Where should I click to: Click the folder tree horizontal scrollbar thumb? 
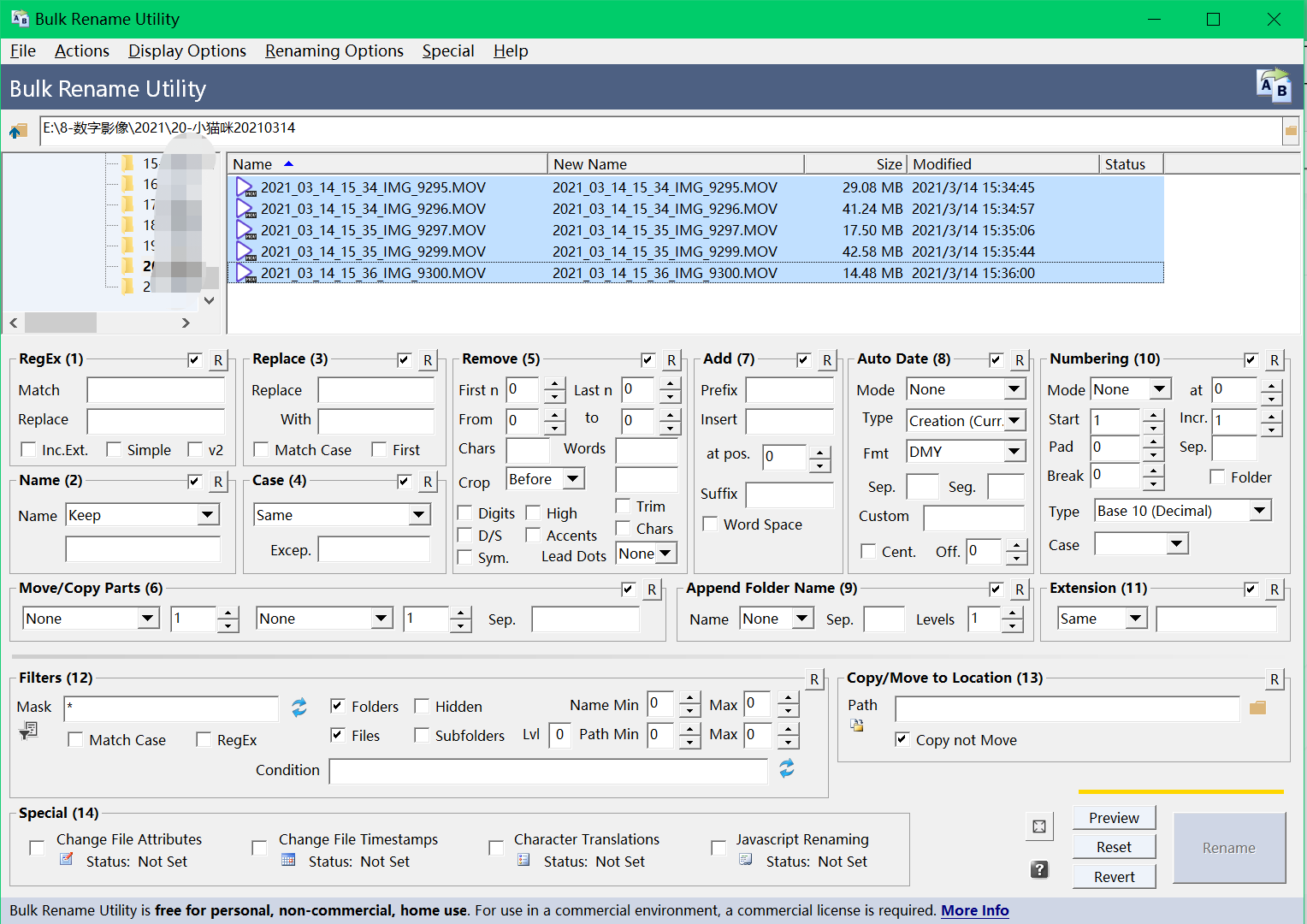click(60, 323)
